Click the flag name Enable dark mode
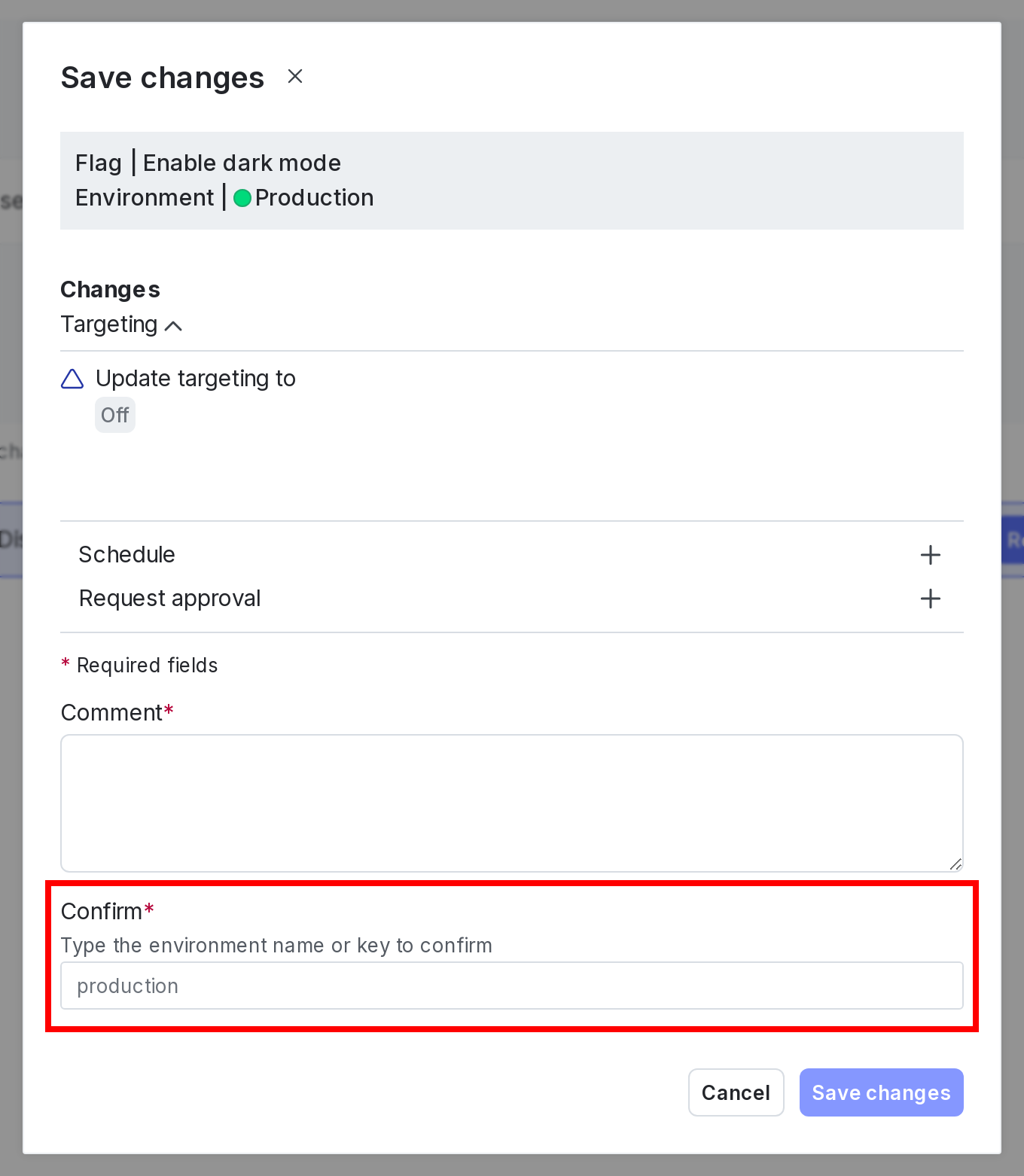 point(242,163)
